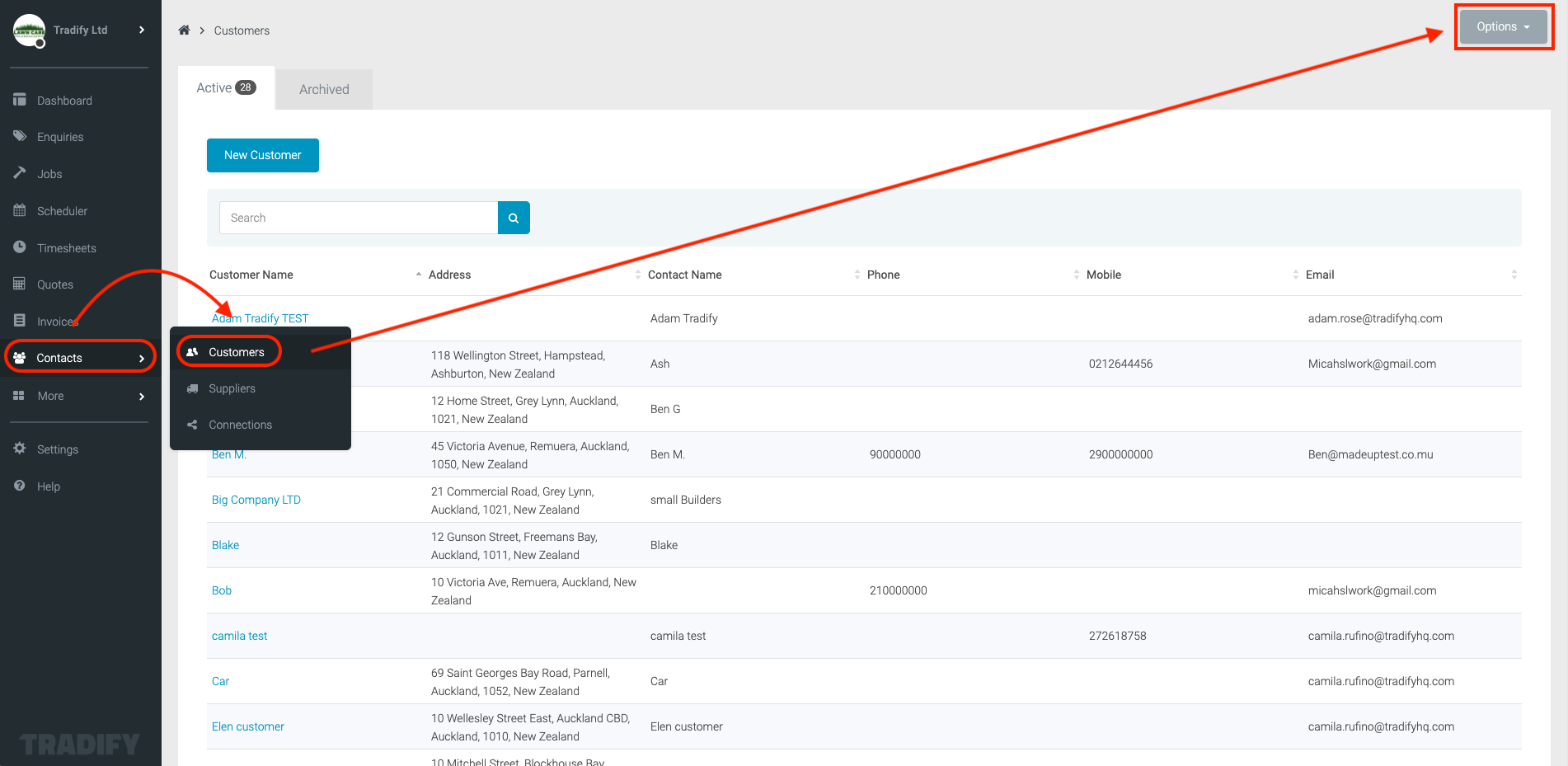Select the Timesheets clock icon
This screenshot has width=1568, height=766.
[20, 247]
